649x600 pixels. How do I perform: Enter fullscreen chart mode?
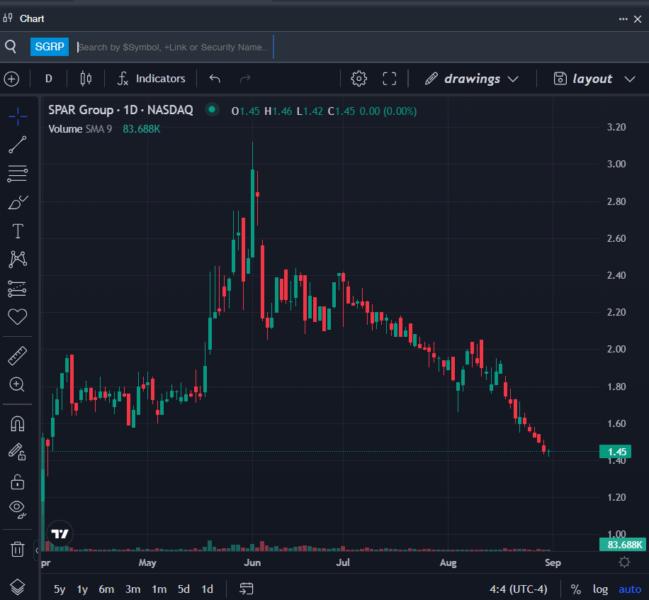(389, 79)
